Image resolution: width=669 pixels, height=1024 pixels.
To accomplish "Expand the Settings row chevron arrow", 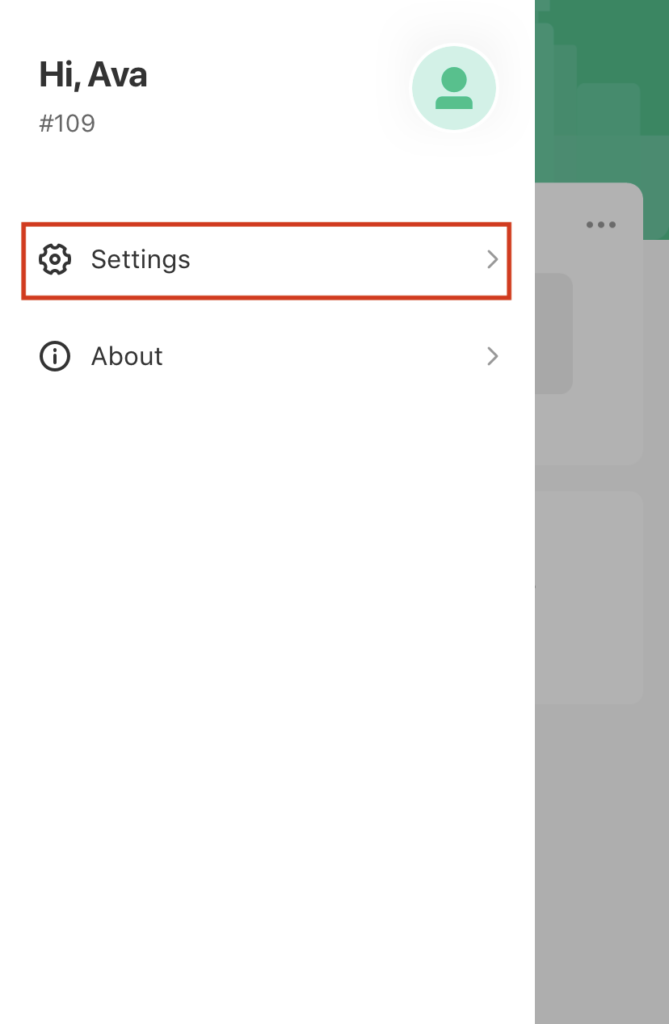I will pyautogui.click(x=493, y=259).
